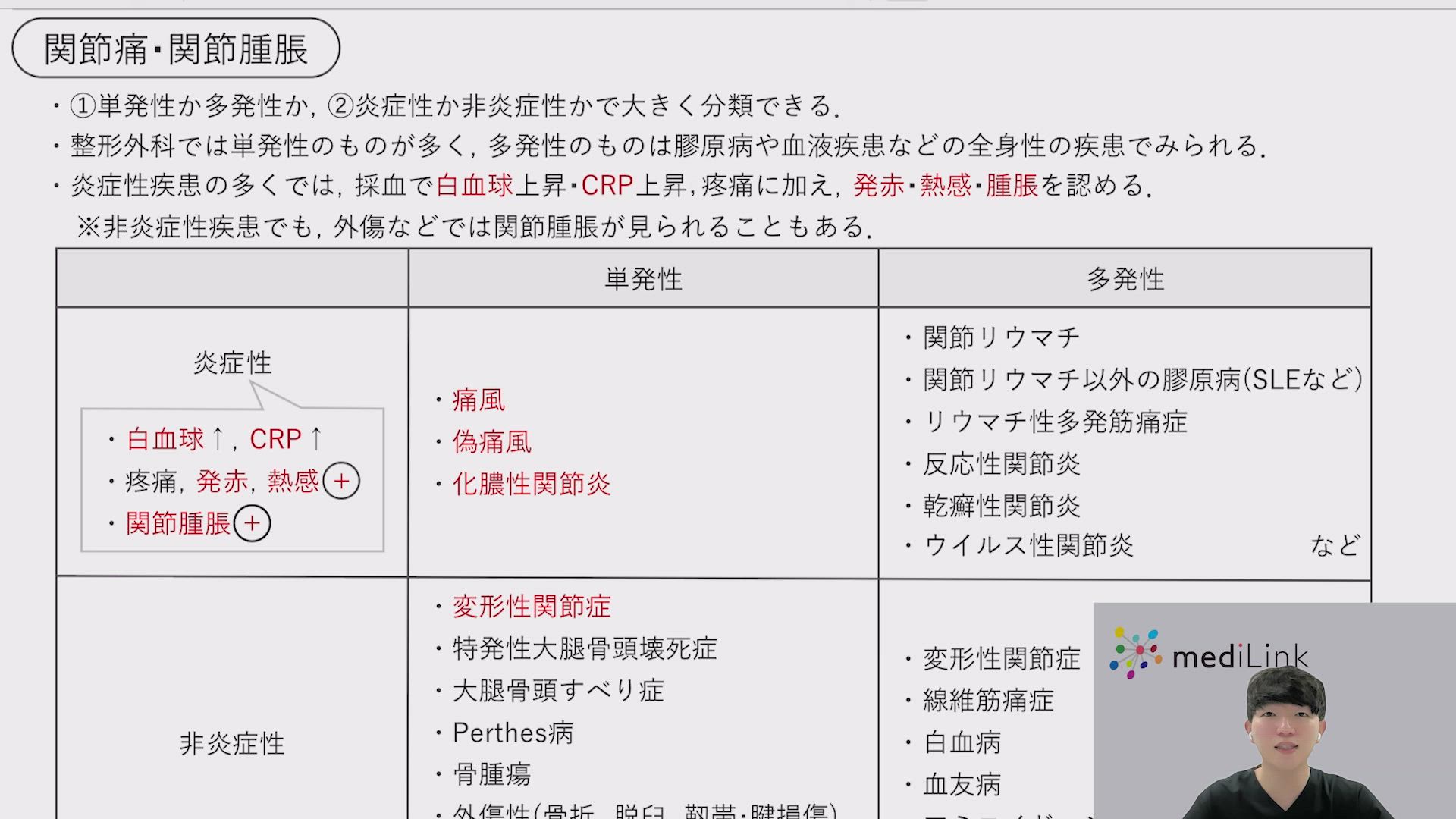Click the 線維筋痛症 list item
This screenshot has width=1456, height=819.
(988, 700)
